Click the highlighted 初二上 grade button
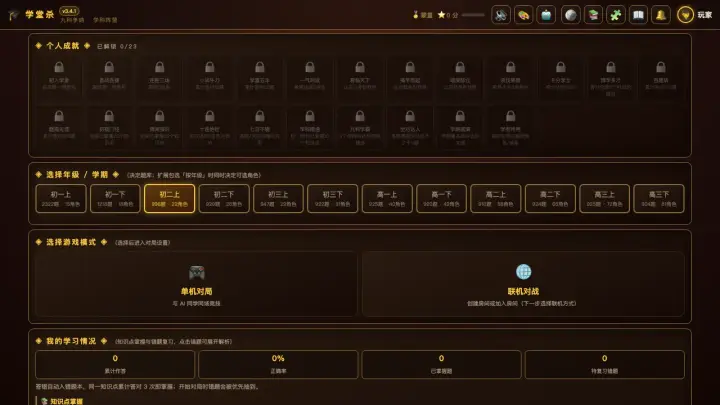 click(x=169, y=198)
